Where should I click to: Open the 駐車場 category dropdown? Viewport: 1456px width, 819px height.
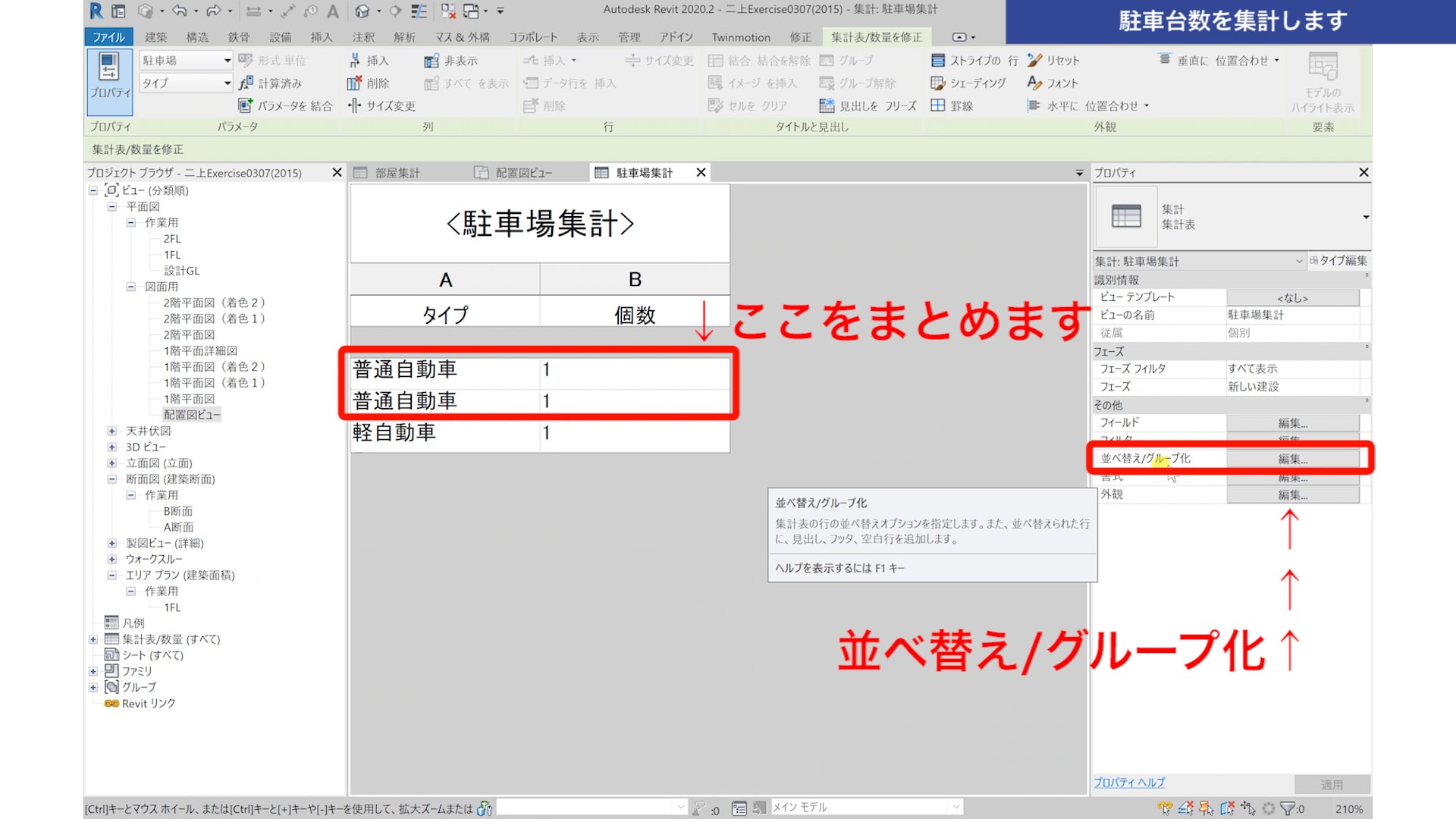pos(227,61)
